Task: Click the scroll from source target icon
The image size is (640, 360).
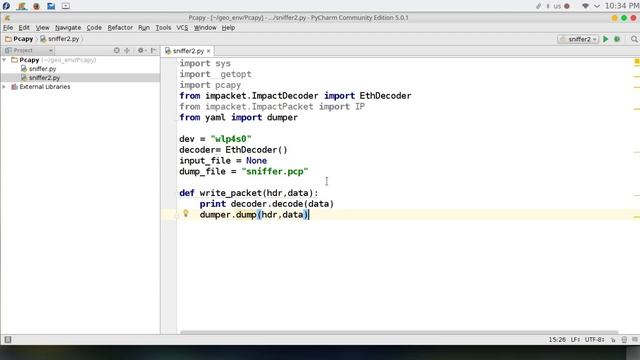Action: [x=117, y=50]
